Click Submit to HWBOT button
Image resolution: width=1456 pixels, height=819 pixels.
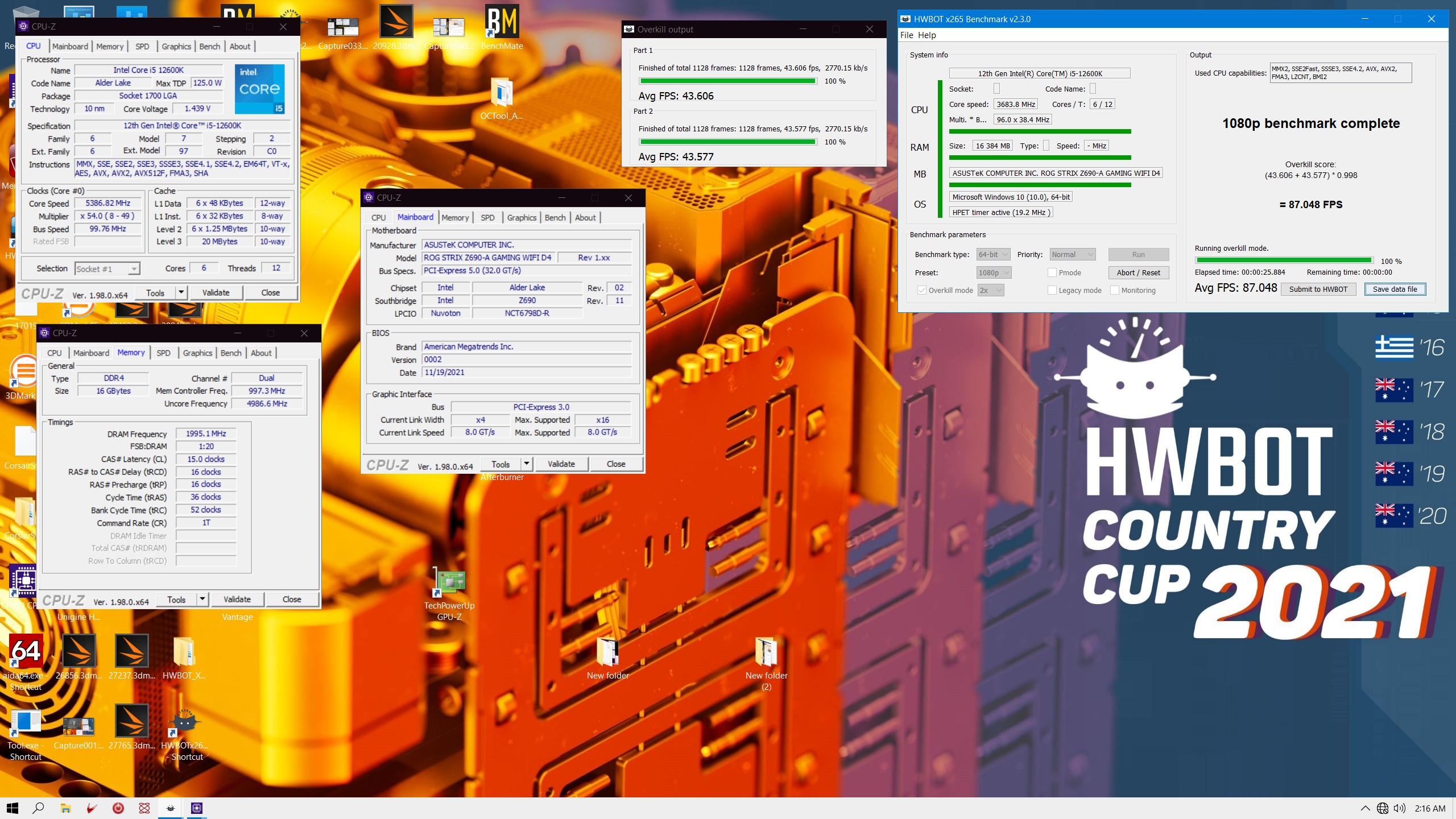click(1318, 289)
